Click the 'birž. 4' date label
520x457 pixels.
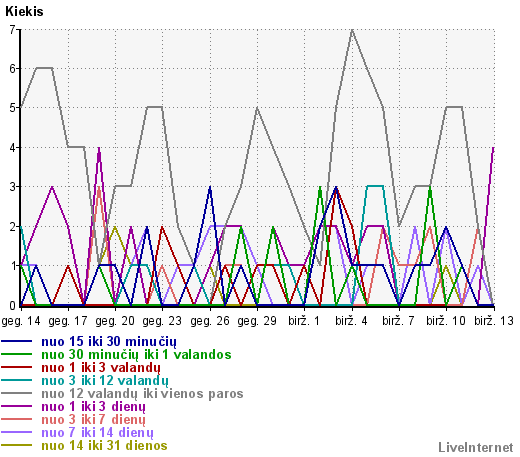(x=351, y=321)
